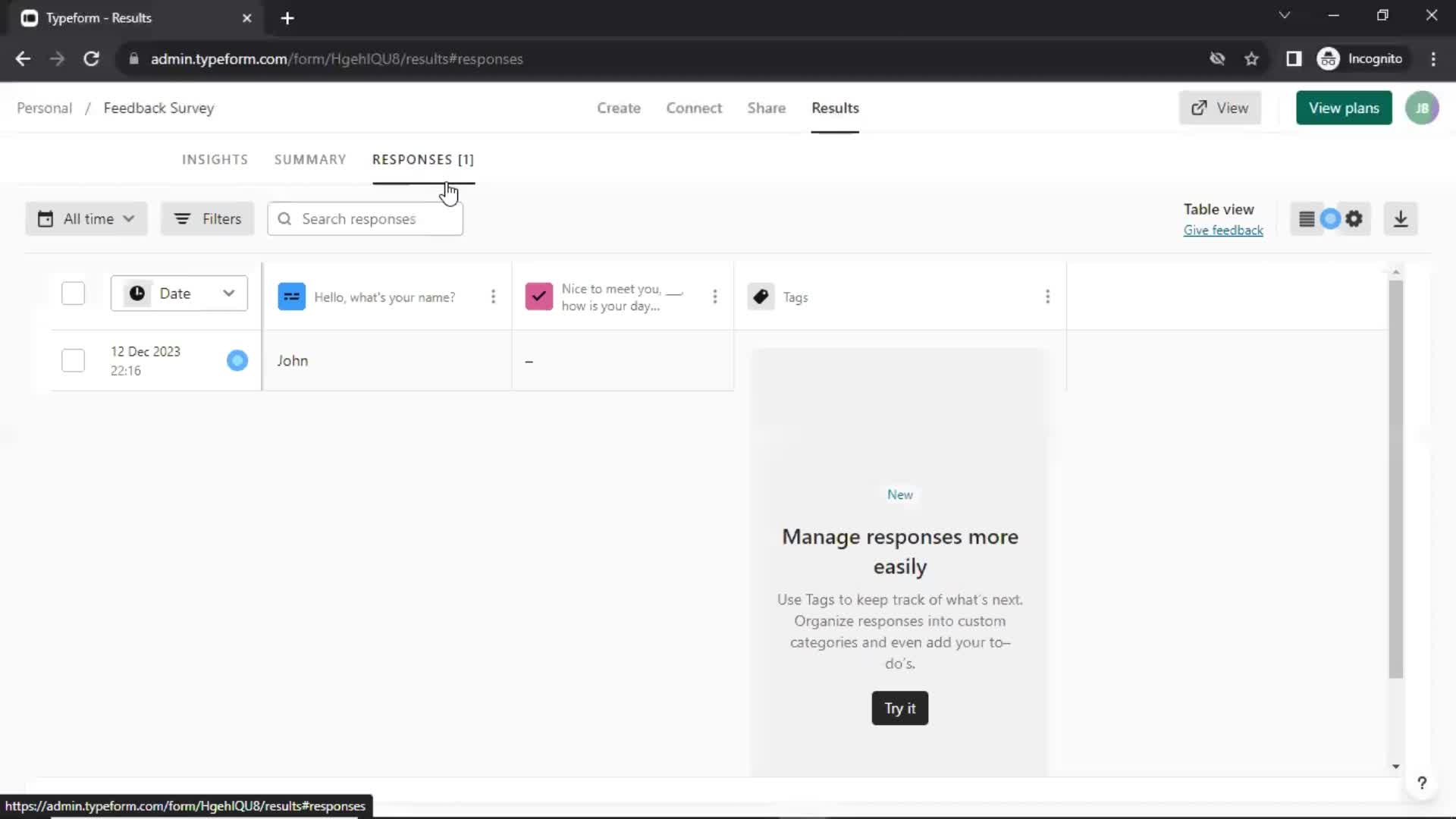1456x819 pixels.
Task: Focus the Search responses field
Action: pyautogui.click(x=365, y=219)
